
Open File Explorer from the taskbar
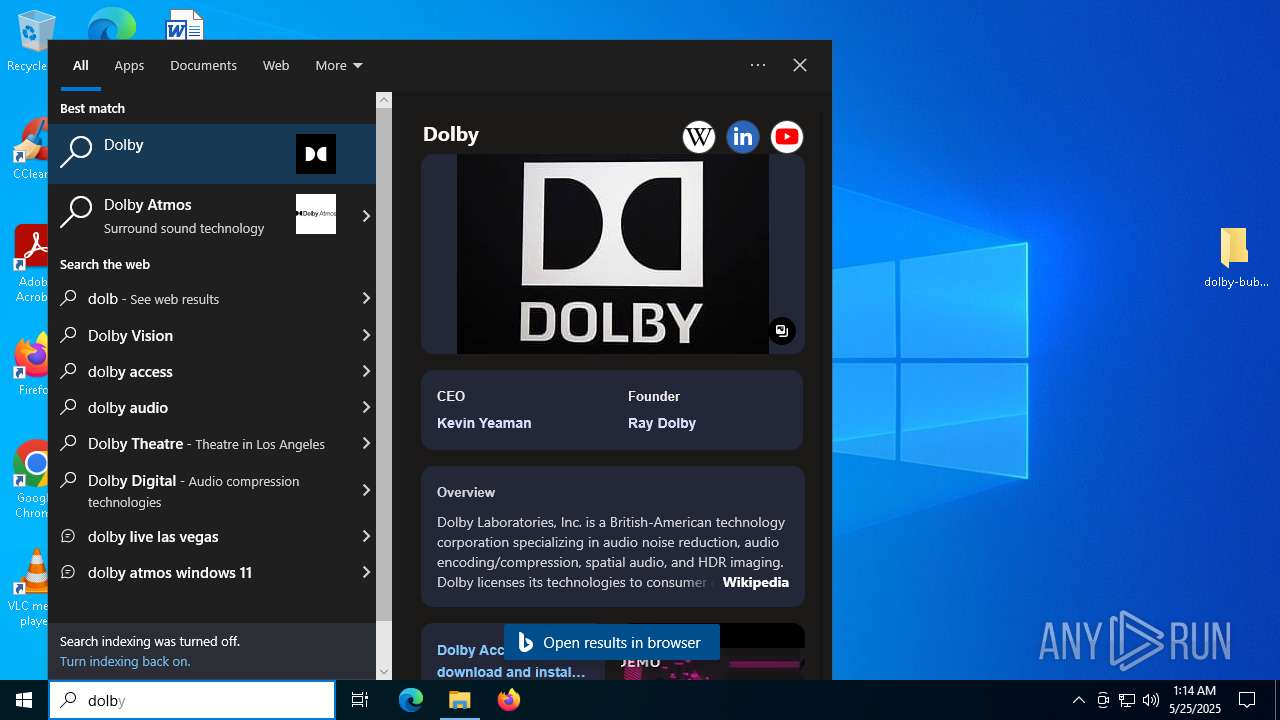459,700
